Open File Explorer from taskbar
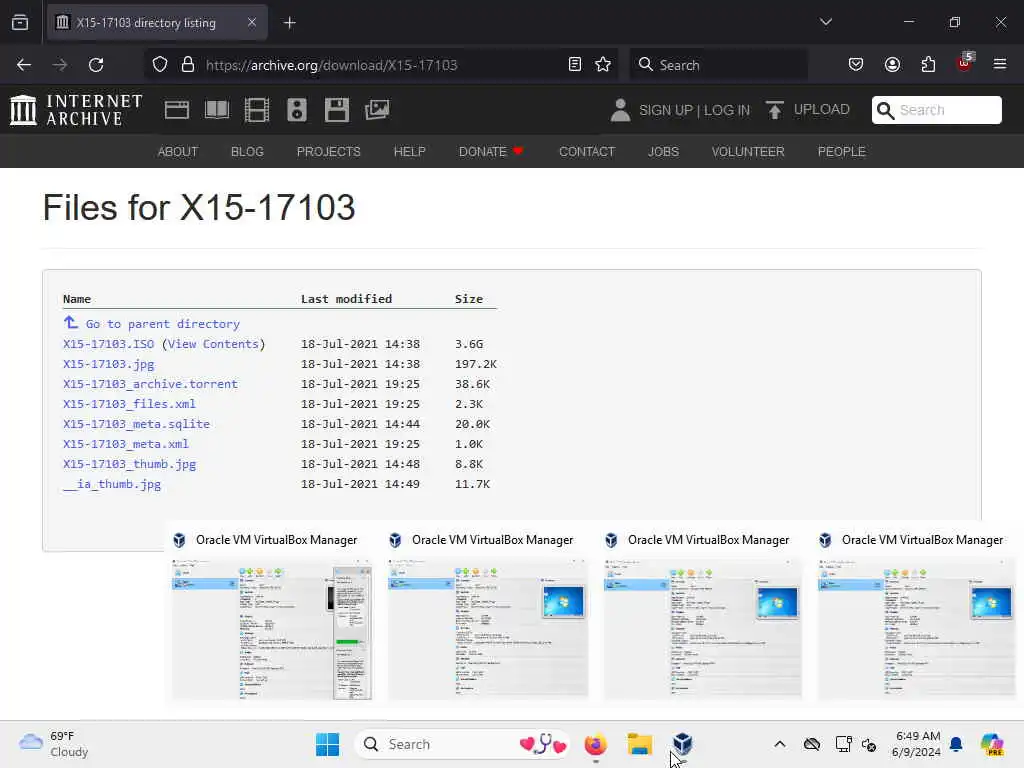This screenshot has height=768, width=1024. coord(639,744)
